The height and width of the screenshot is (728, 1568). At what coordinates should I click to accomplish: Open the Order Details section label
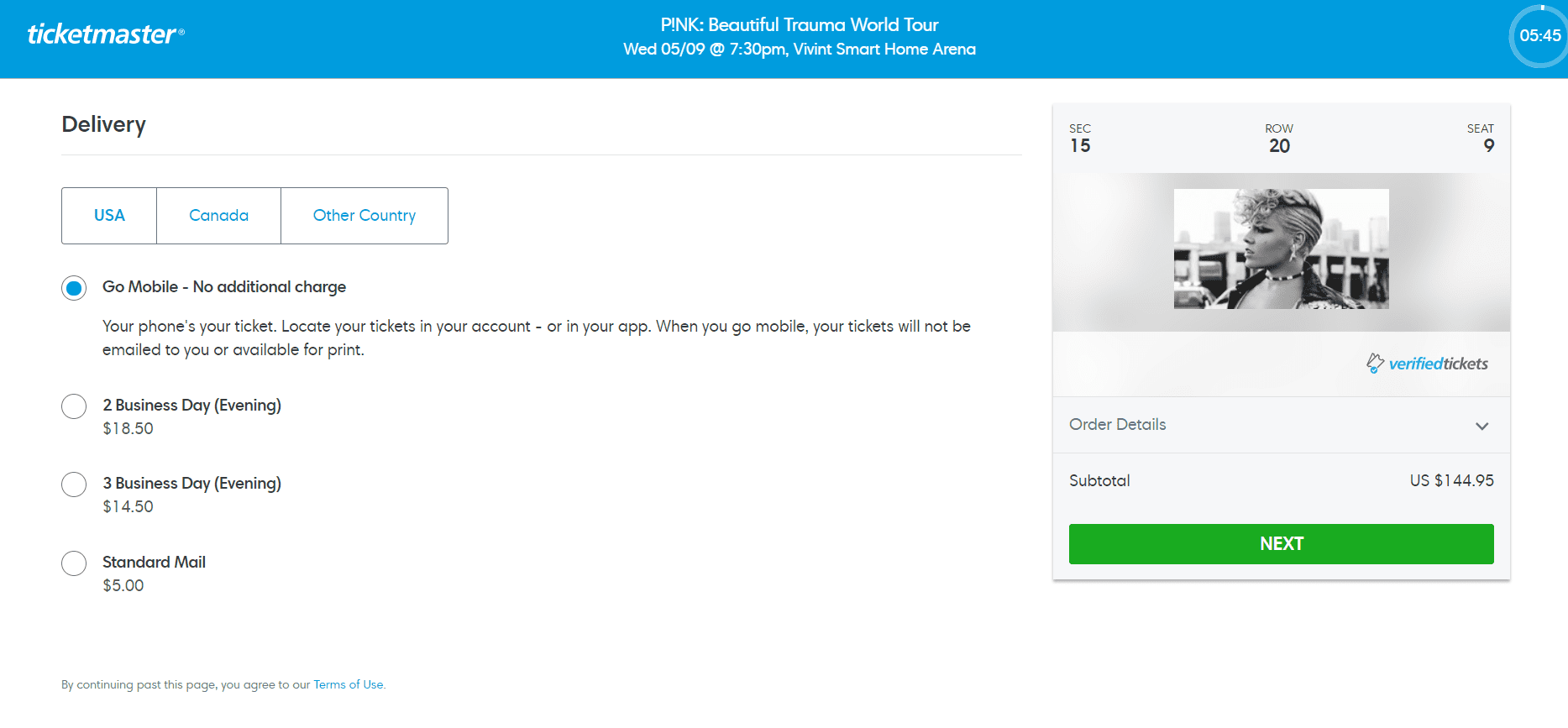(1117, 425)
